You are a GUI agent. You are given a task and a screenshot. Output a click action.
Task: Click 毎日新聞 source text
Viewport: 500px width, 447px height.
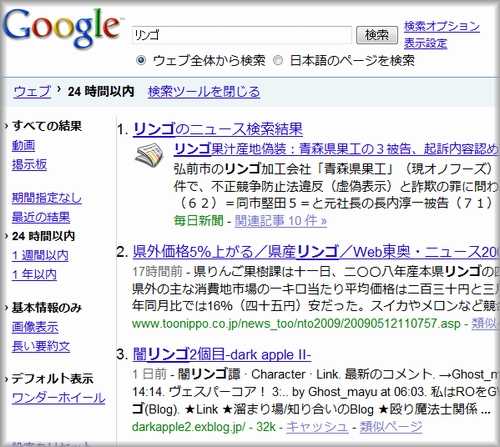198,221
